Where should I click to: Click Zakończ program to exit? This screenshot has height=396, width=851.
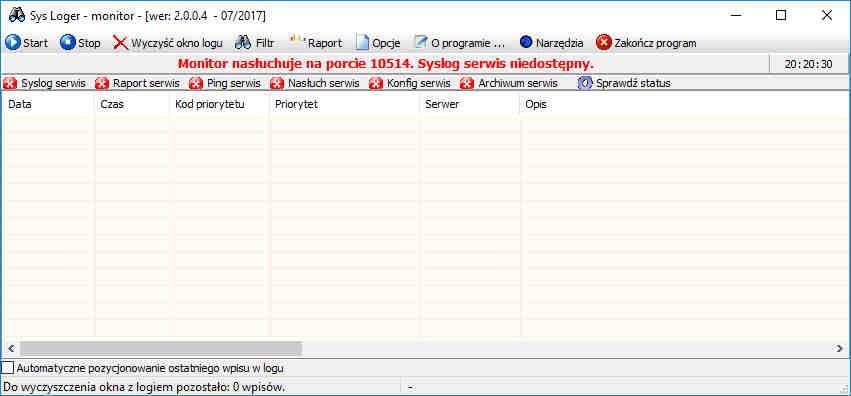click(655, 43)
